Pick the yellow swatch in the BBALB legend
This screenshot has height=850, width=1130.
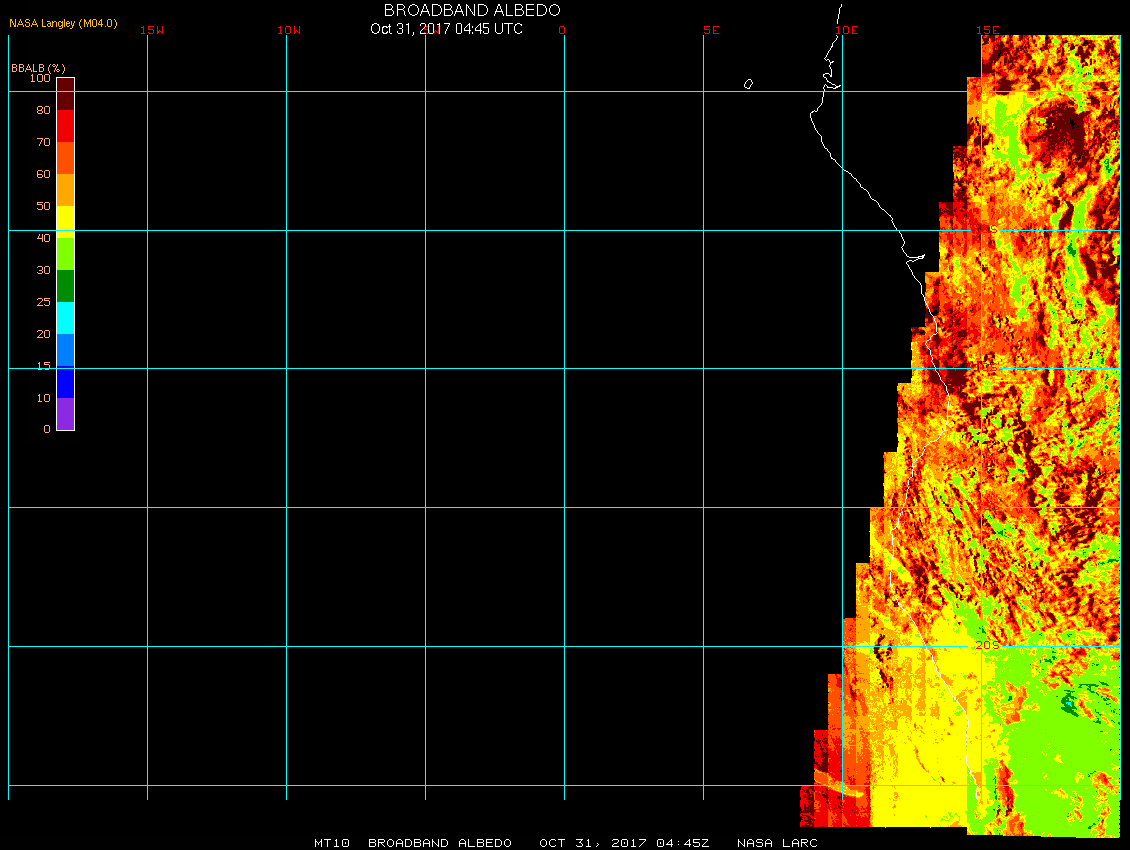[65, 220]
